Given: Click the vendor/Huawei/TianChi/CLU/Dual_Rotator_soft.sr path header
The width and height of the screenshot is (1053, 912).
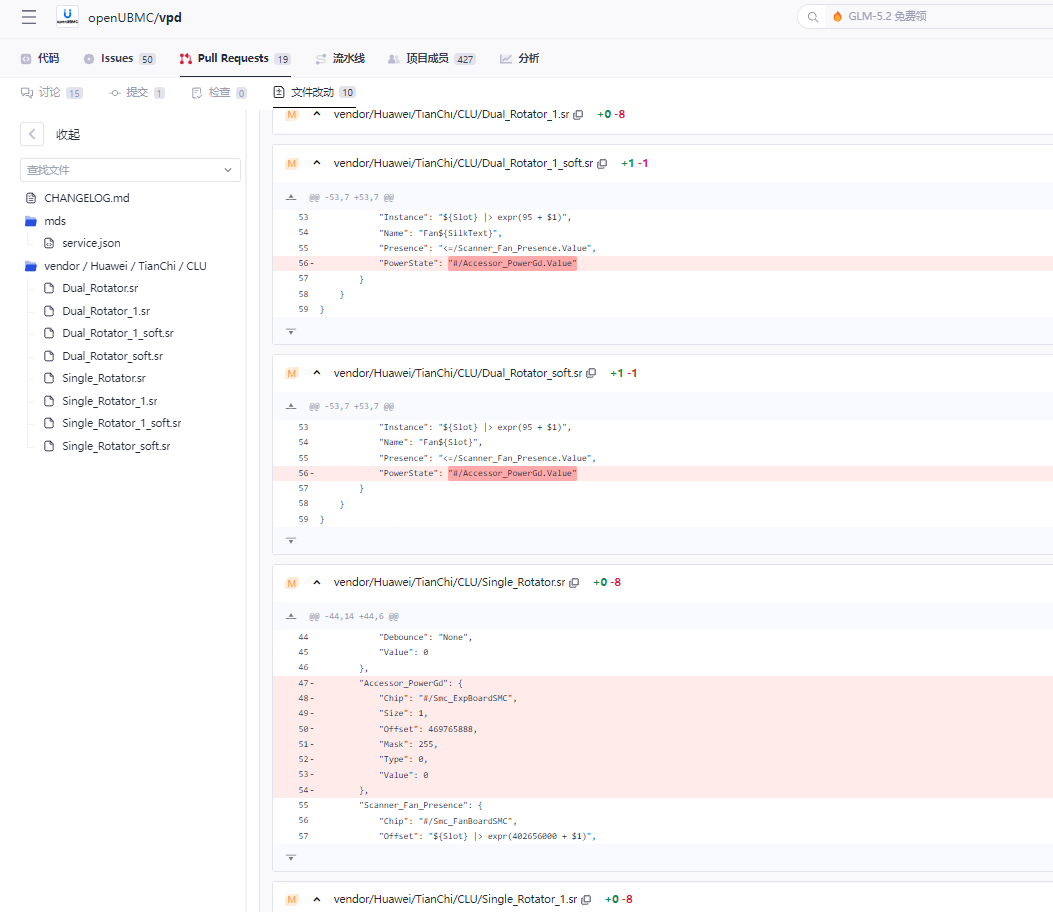Looking at the screenshot, I should (x=458, y=373).
